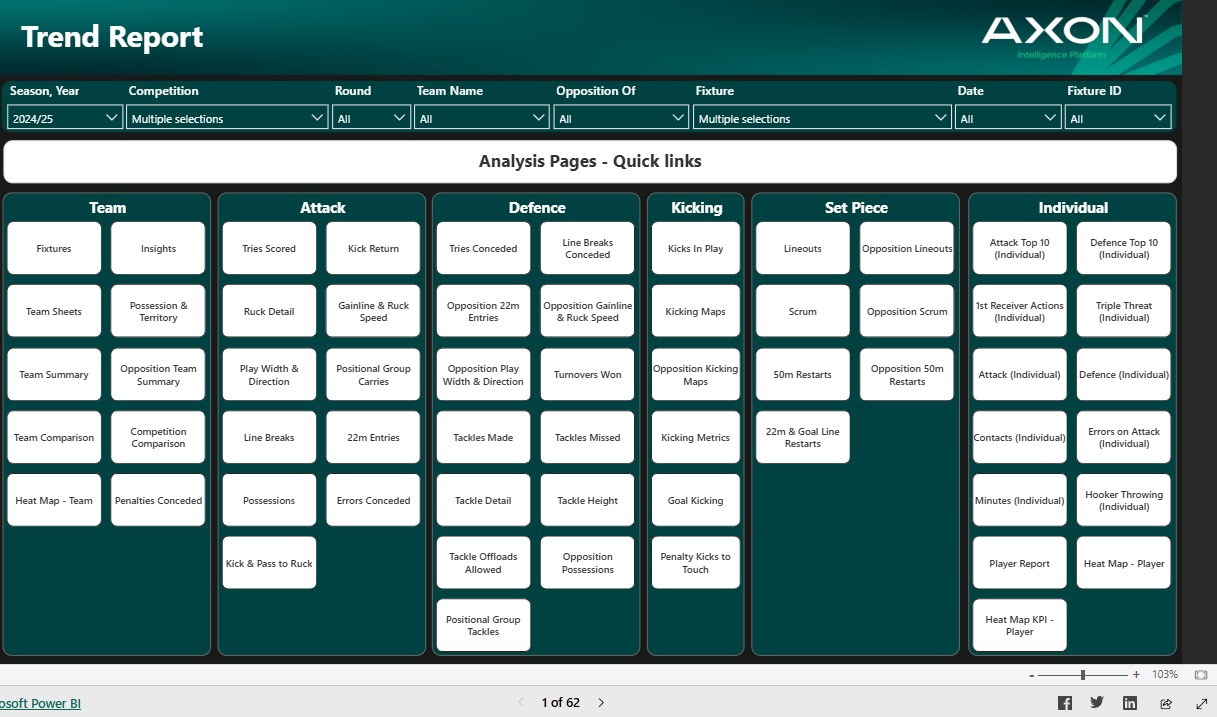The image size is (1217, 717).
Task: Go back using the left page chevron
Action: (x=521, y=702)
